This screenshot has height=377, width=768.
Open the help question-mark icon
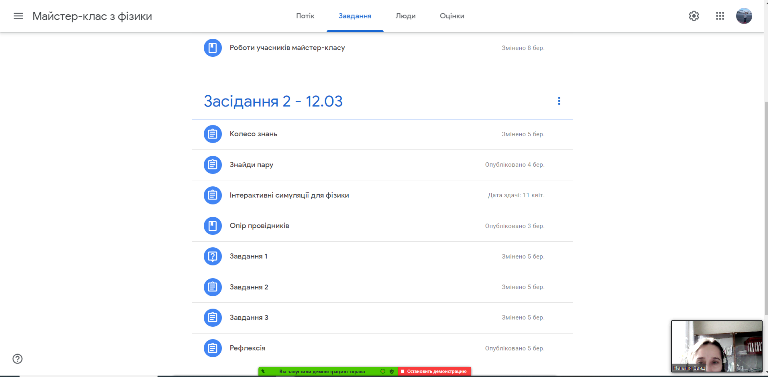(x=18, y=359)
